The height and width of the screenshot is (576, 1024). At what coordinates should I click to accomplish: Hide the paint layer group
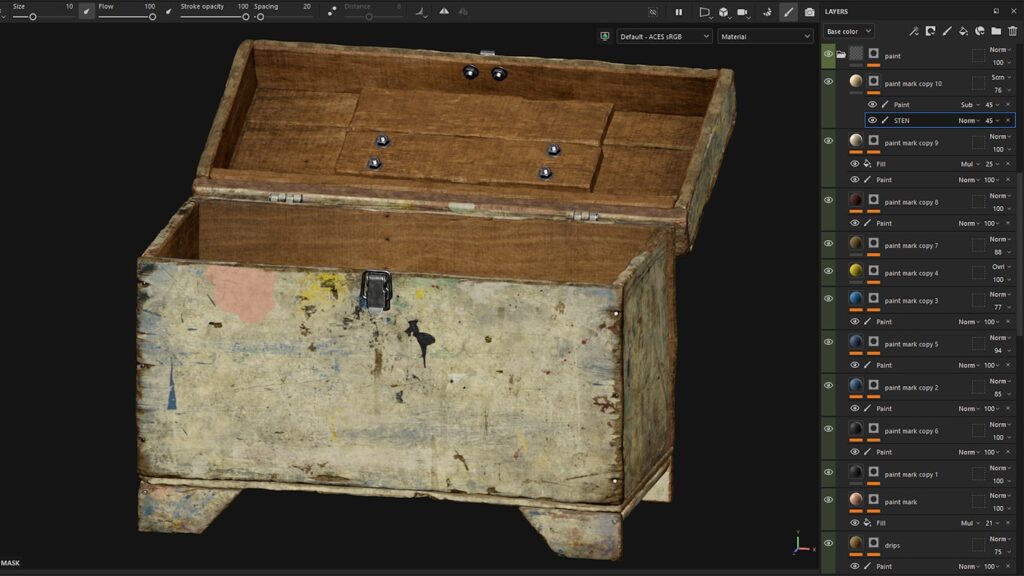pyautogui.click(x=828, y=53)
